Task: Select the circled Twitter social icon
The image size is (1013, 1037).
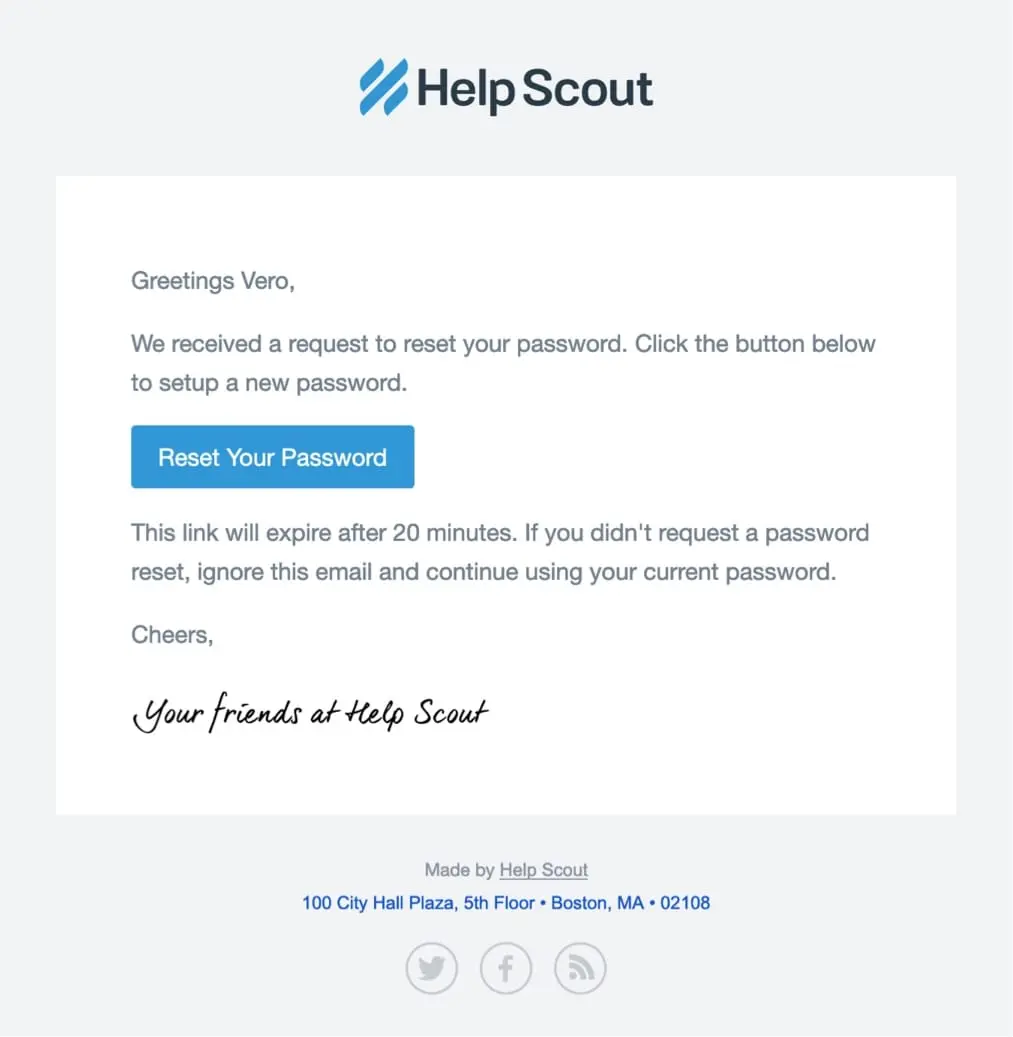Action: (x=431, y=968)
